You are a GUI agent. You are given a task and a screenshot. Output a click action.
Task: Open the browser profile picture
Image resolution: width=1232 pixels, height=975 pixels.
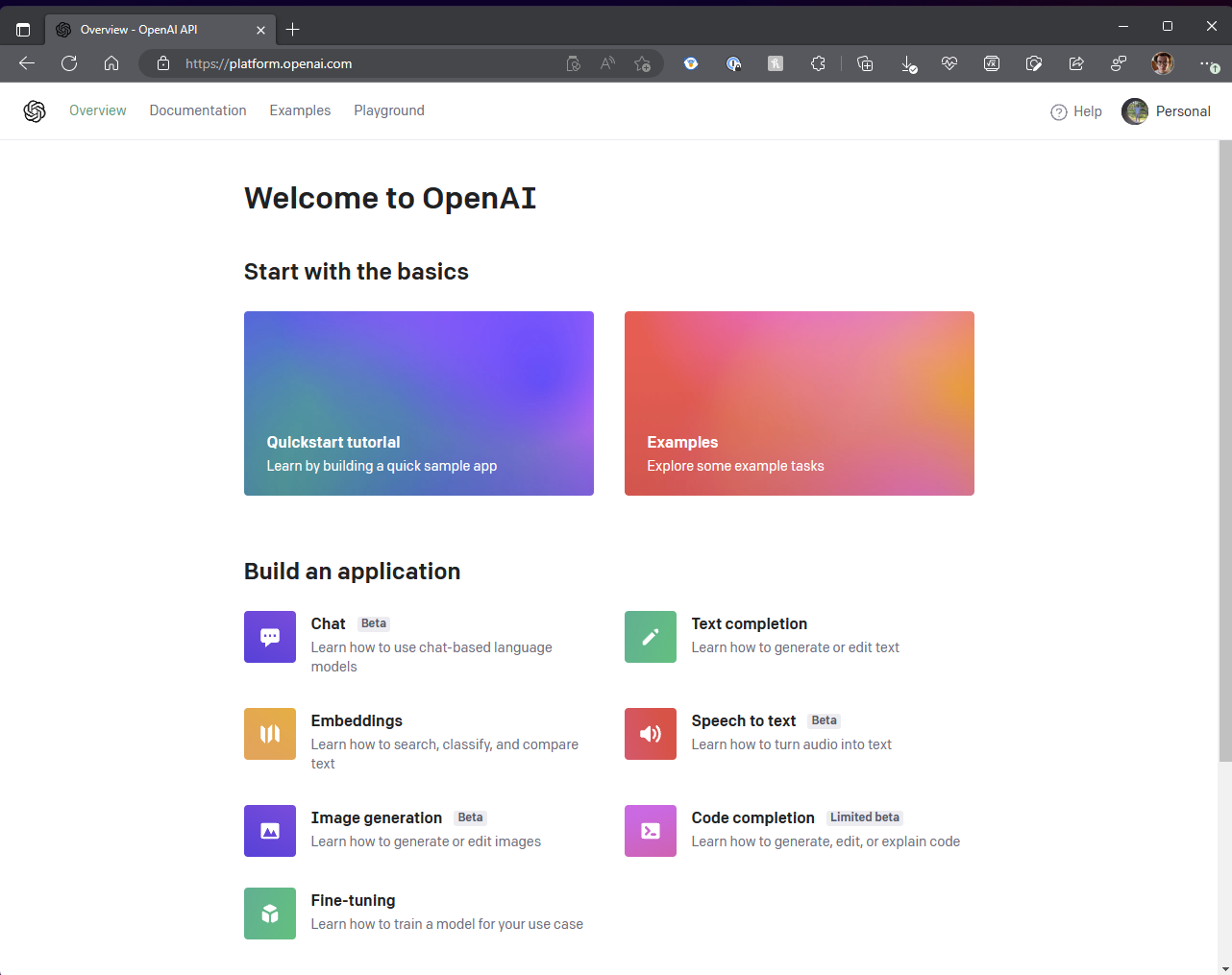tap(1163, 63)
